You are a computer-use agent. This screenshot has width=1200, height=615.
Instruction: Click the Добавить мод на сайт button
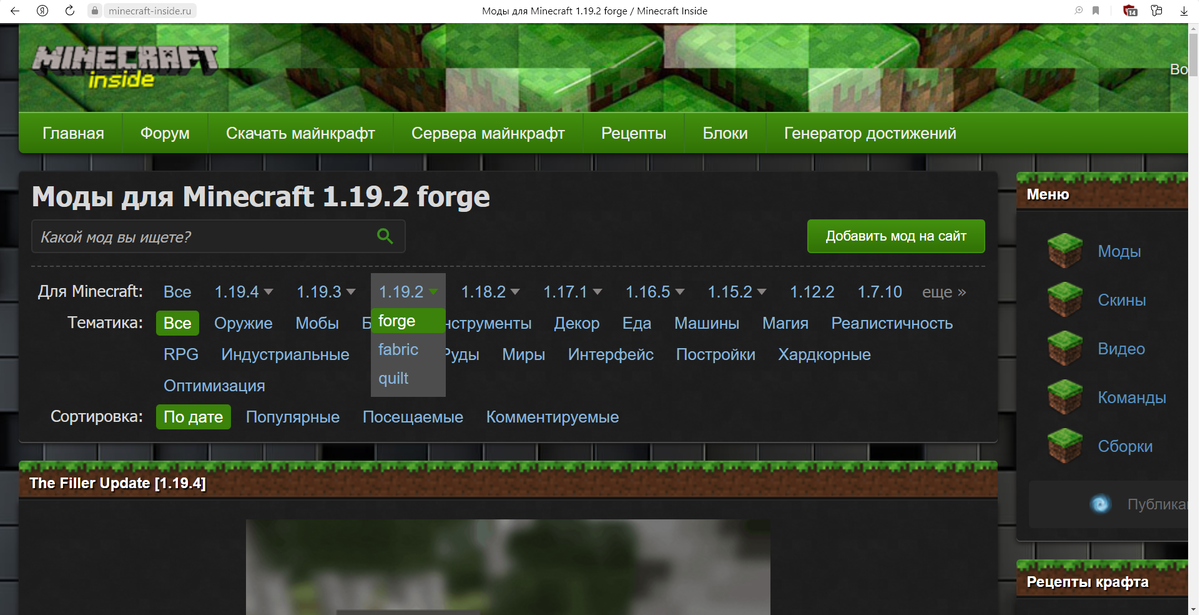(896, 237)
